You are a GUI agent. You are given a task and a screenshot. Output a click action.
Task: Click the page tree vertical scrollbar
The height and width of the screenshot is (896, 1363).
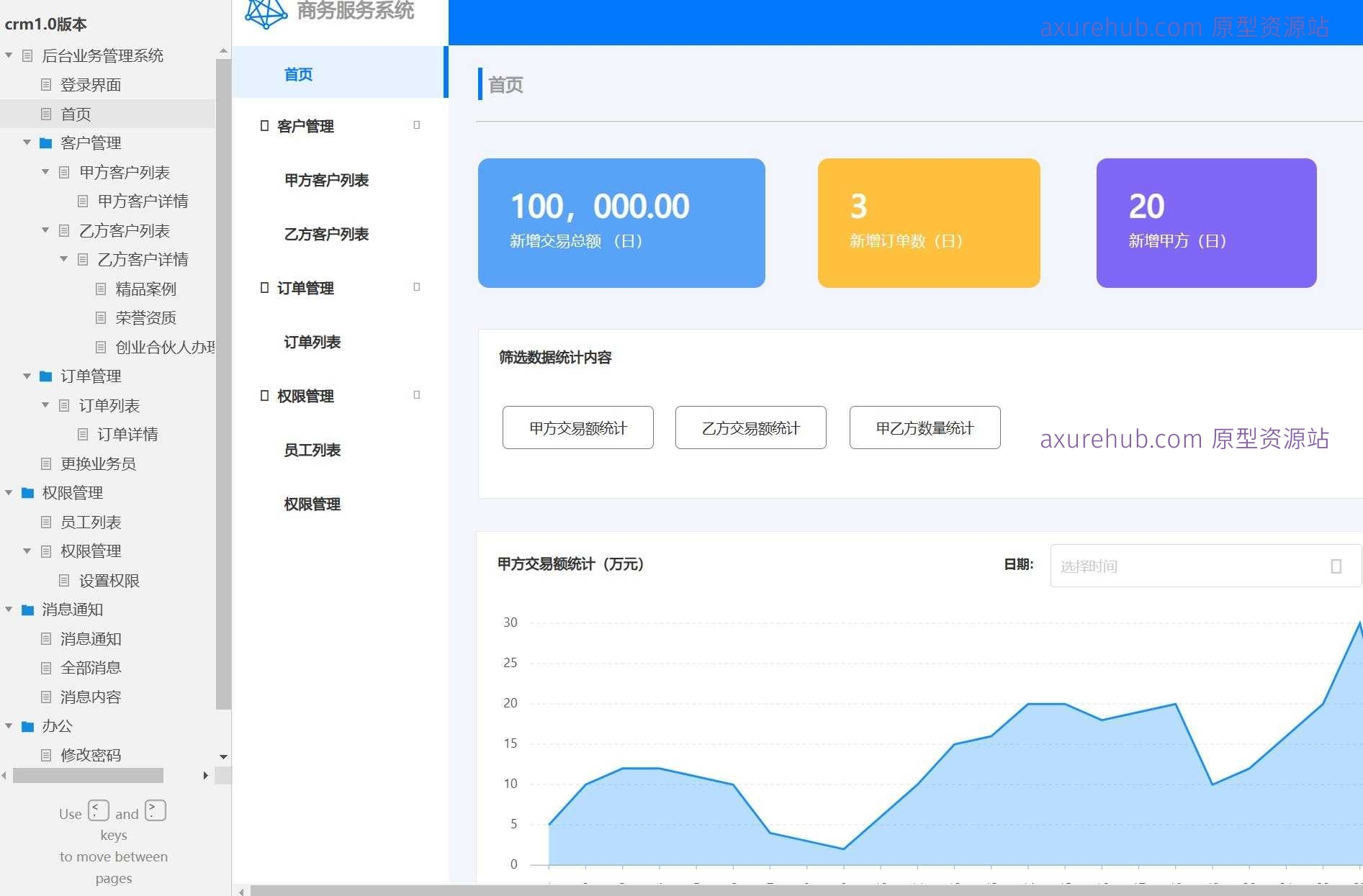click(x=223, y=385)
